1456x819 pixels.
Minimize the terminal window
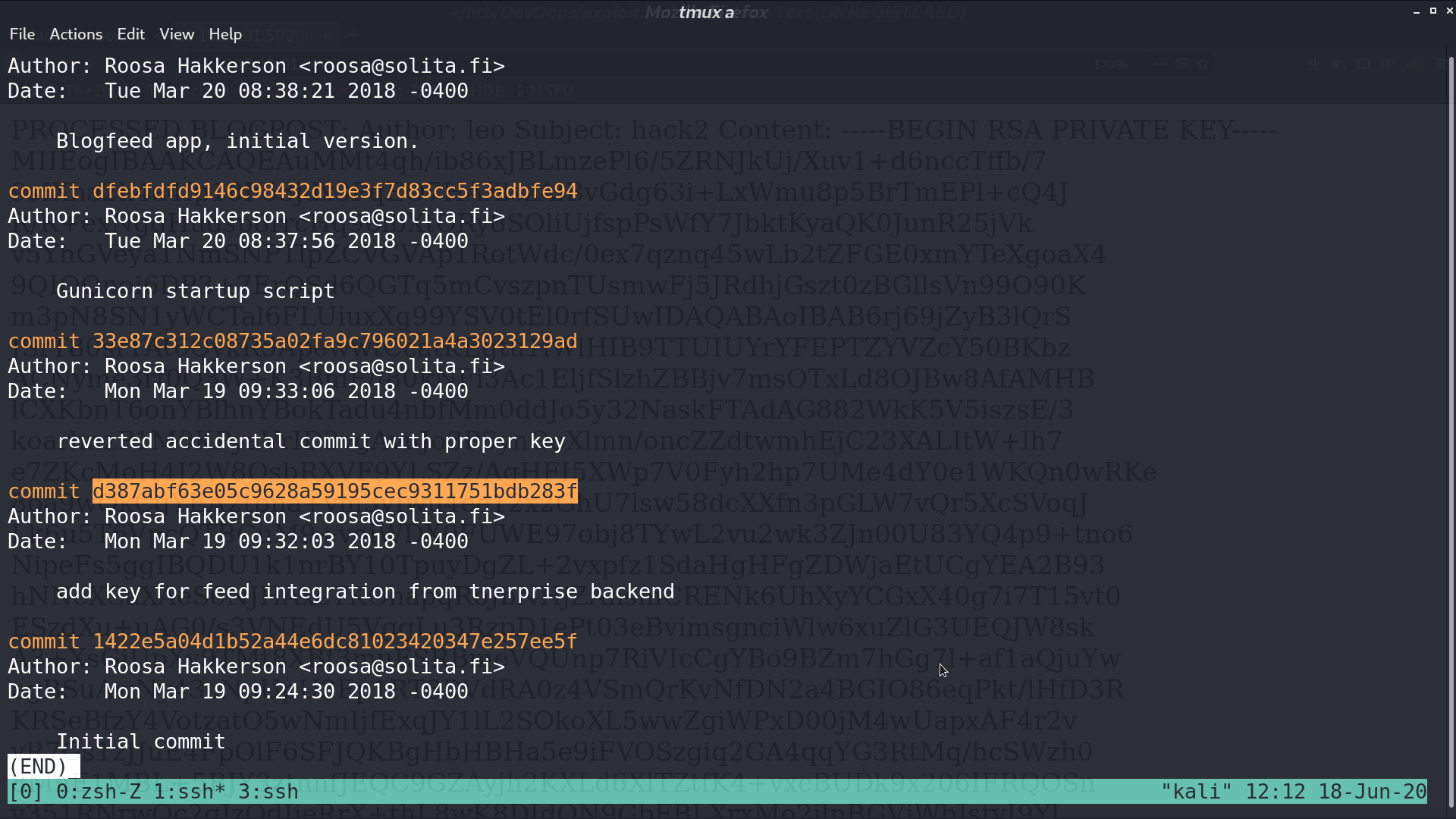(x=1416, y=11)
